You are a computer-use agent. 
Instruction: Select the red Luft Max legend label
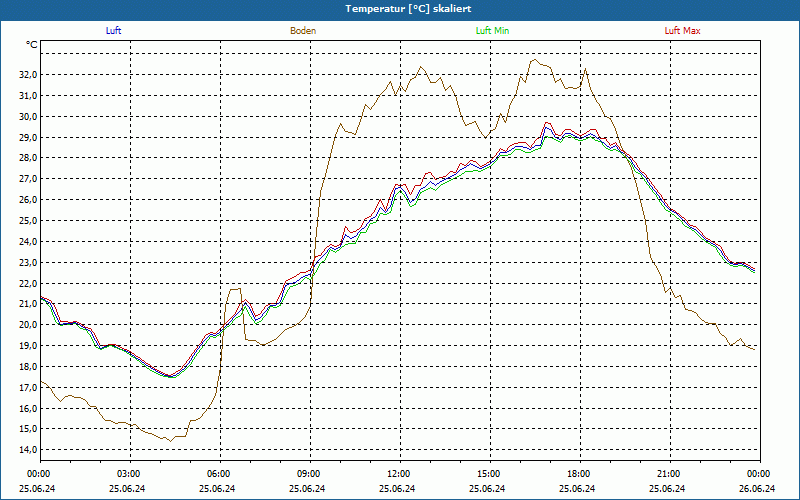pos(682,31)
